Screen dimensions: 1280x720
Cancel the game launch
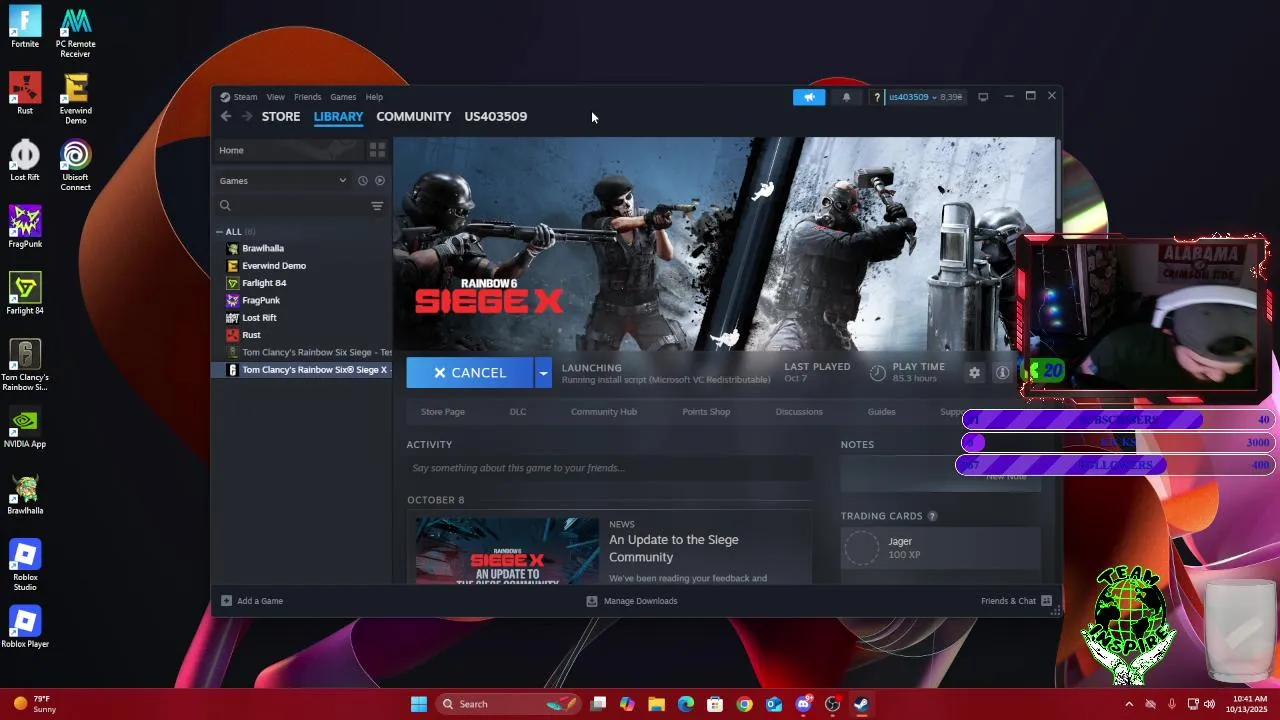[470, 373]
